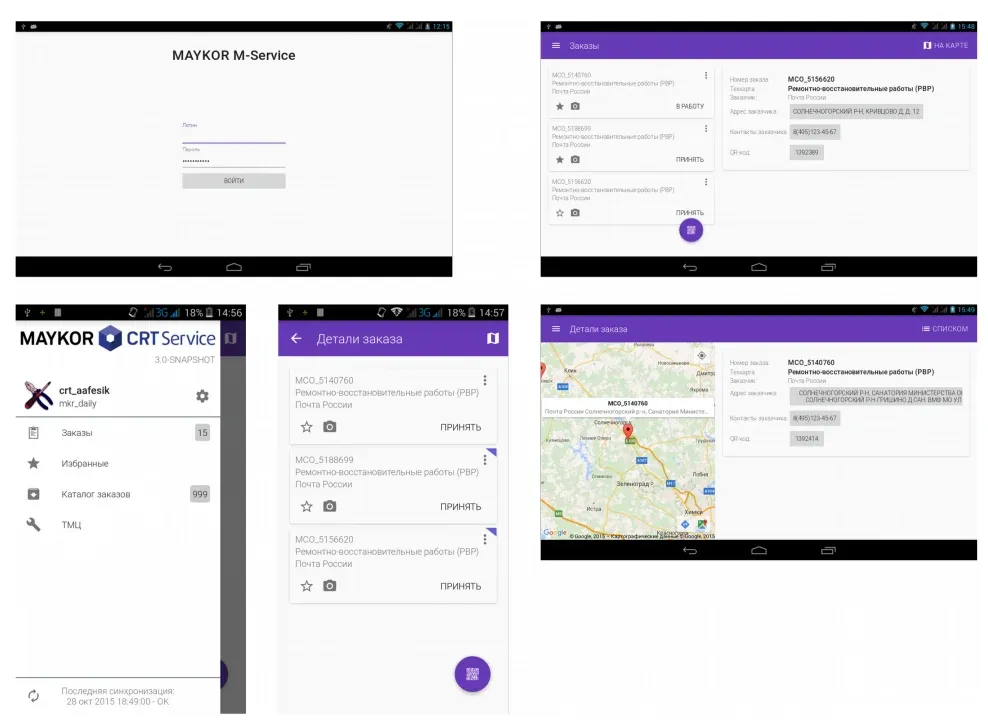Tap Android home button under login screen
This screenshot has width=988, height=726.
pyautogui.click(x=234, y=267)
